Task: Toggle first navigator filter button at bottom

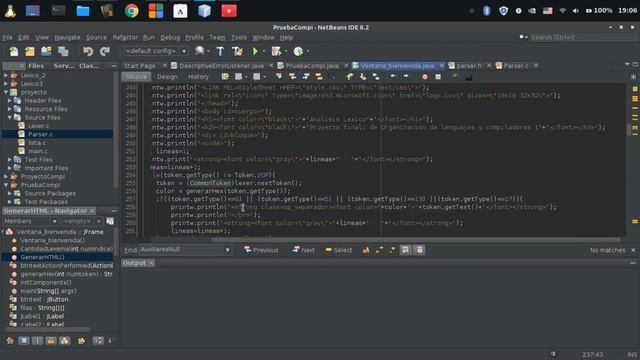Action: click(x=10, y=340)
